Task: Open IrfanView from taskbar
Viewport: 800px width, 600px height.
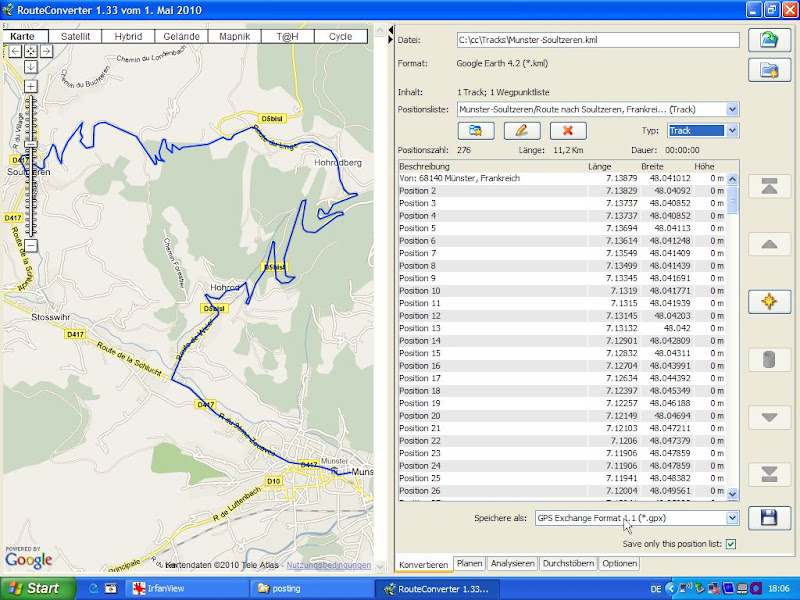Action: coord(187,588)
